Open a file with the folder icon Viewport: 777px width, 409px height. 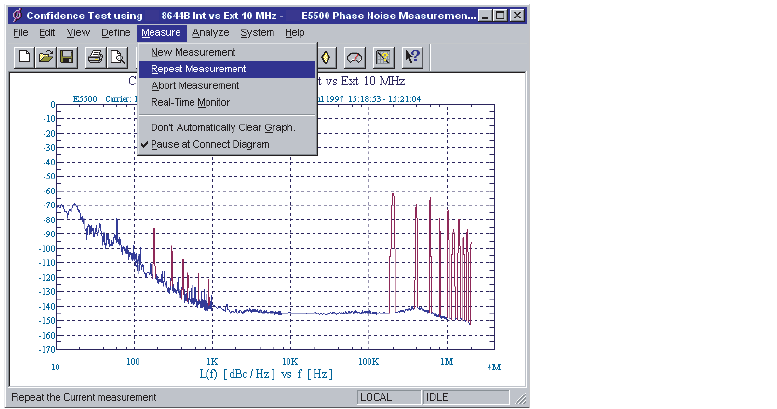[46, 58]
